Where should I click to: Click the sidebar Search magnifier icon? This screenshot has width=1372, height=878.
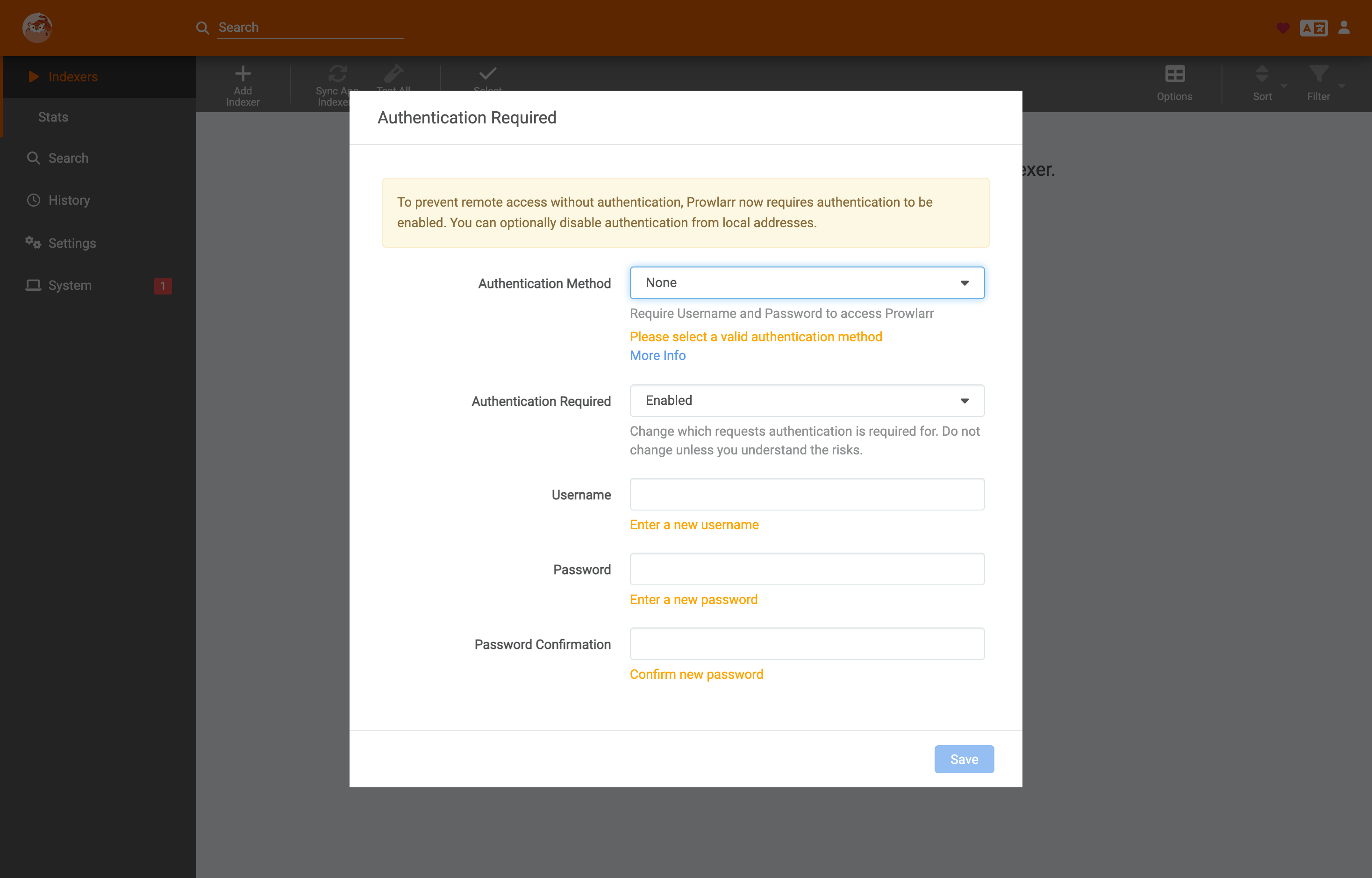point(34,158)
